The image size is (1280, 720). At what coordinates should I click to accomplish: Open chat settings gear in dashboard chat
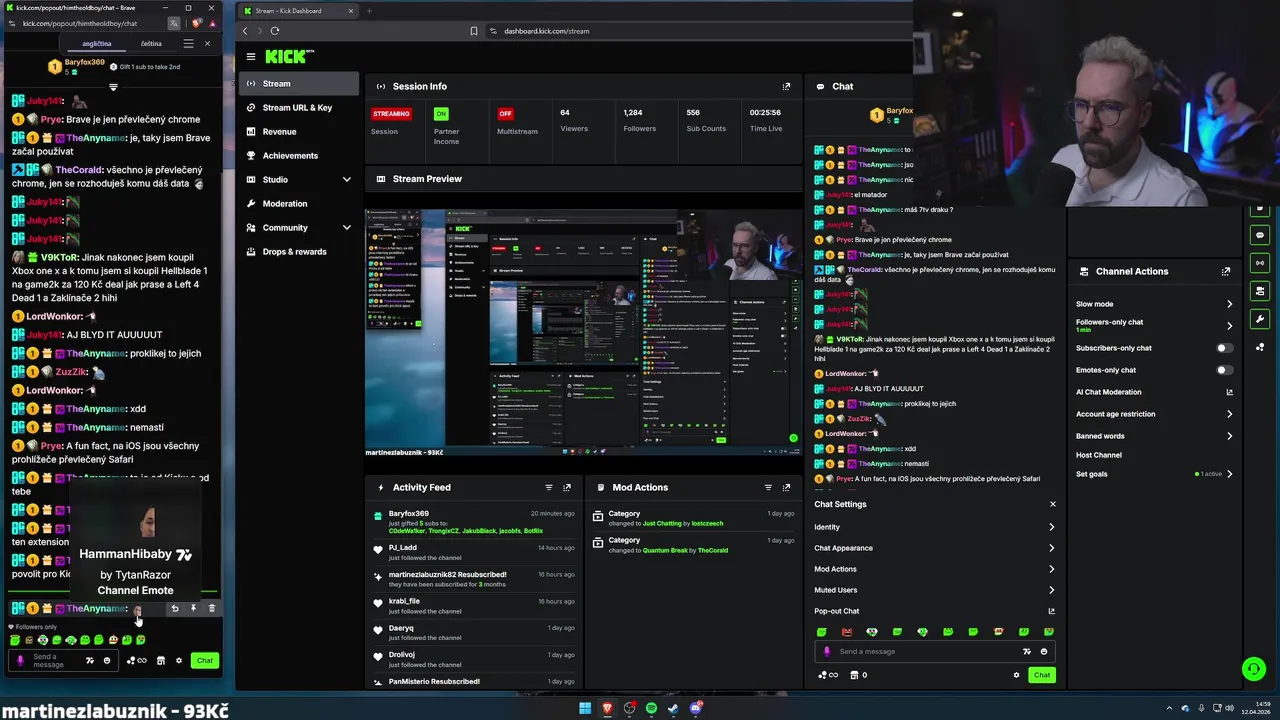(1016, 675)
